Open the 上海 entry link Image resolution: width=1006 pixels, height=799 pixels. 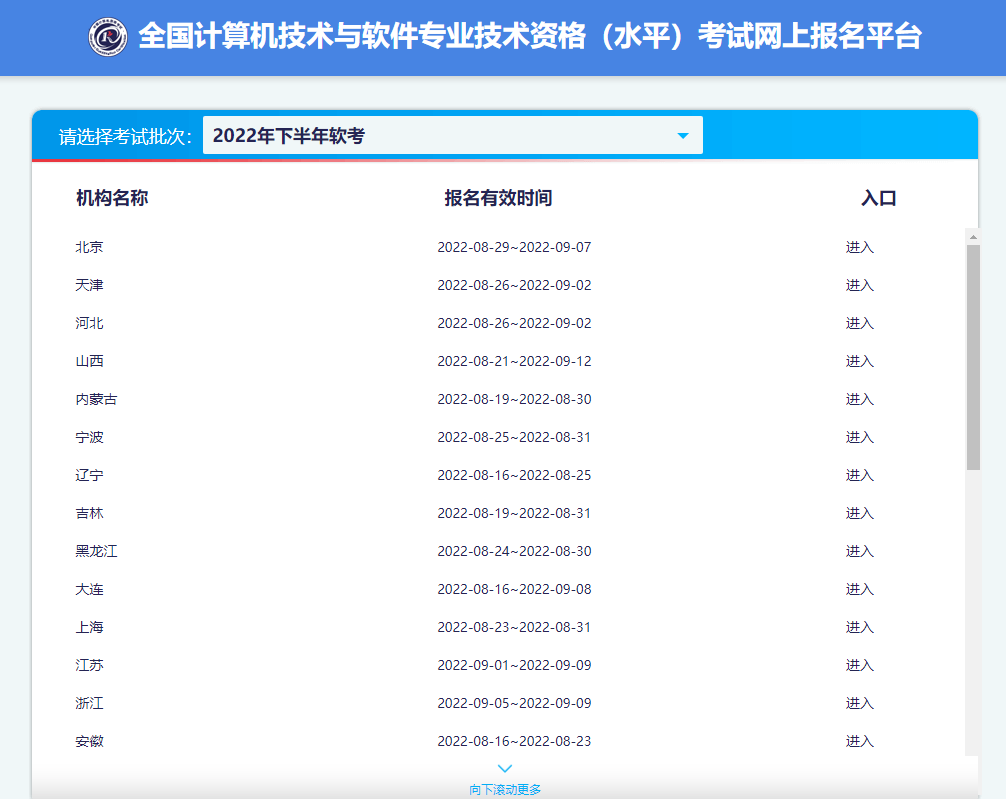[859, 627]
